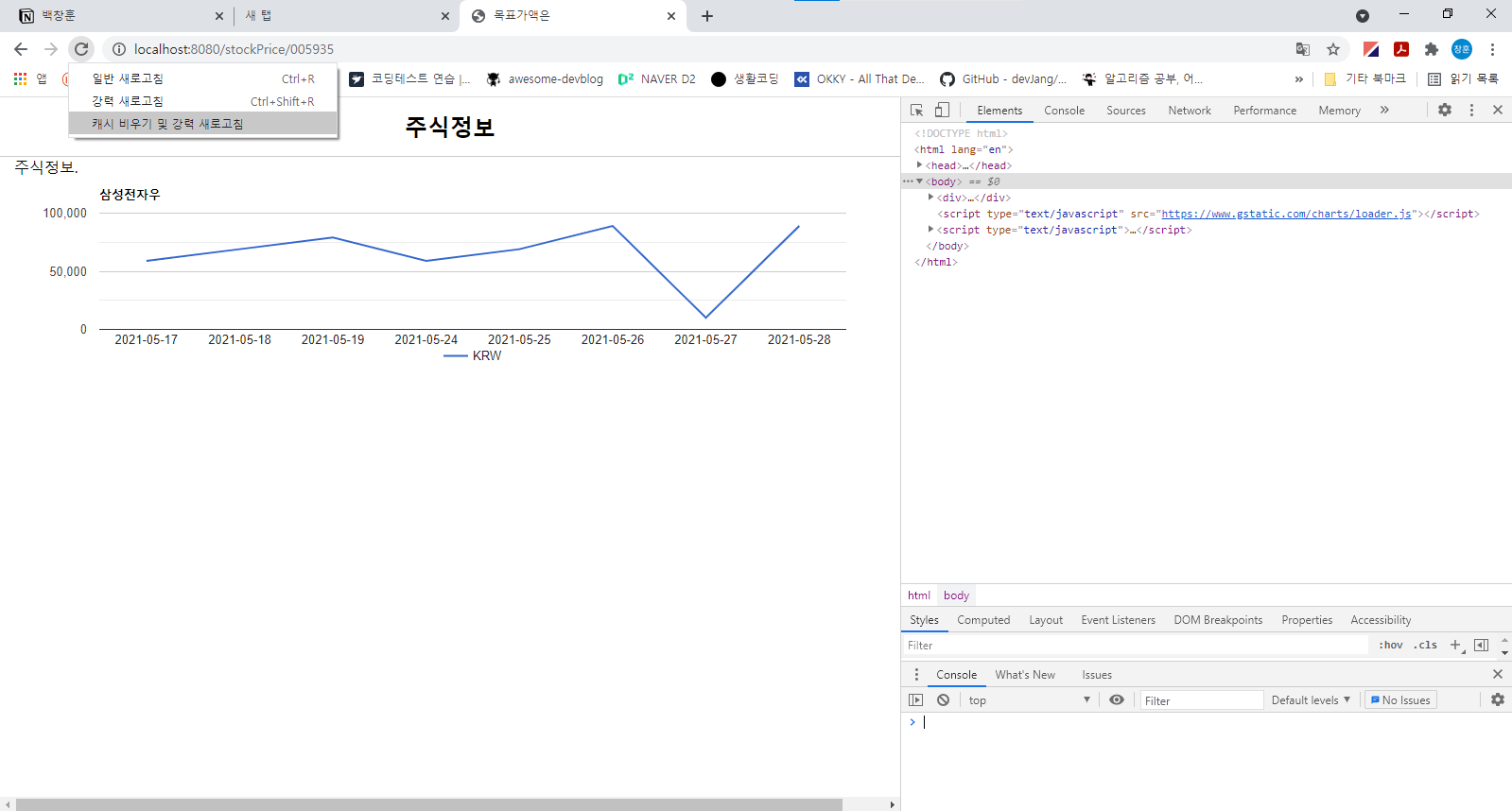Expand the inline script element node
Image resolution: width=1512 pixels, height=811 pixels.
[930, 230]
